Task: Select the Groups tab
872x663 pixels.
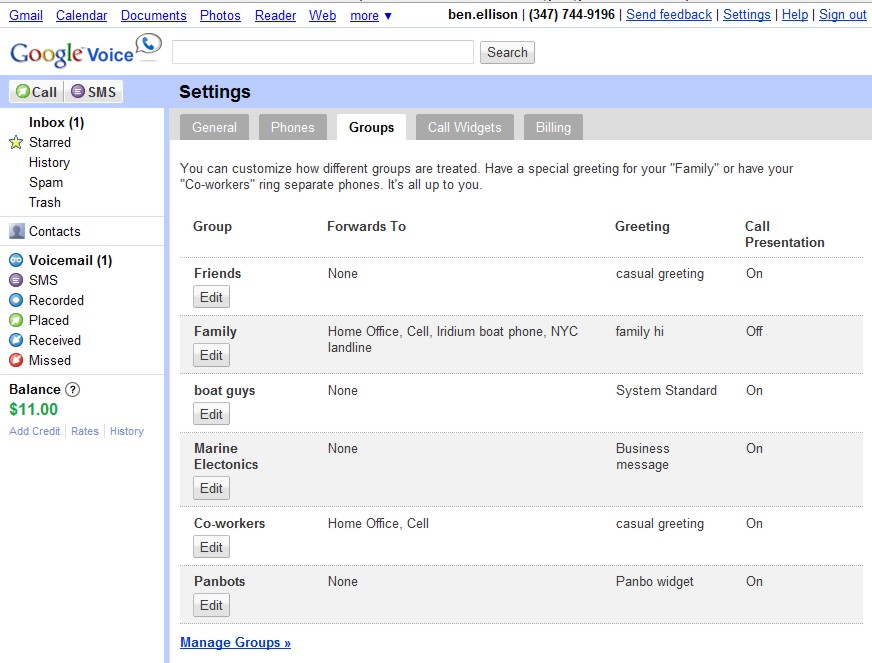Action: point(371,127)
